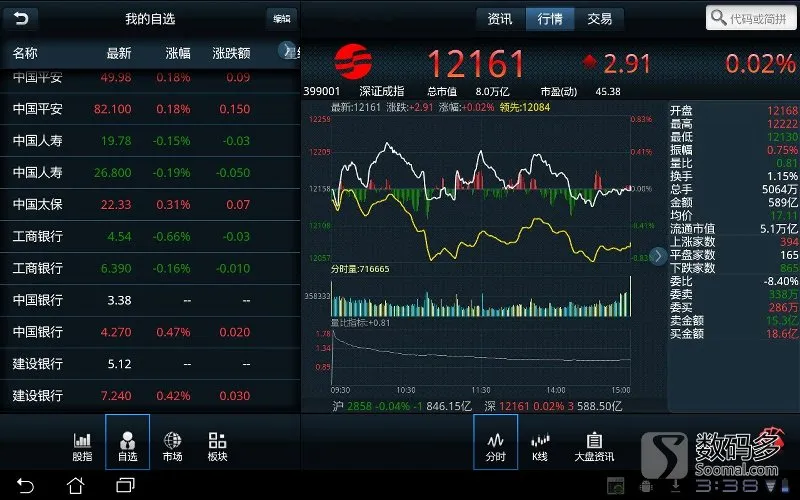Select 工商银行 row priced 4.54
Screen dimensions: 800x500
click(x=150, y=236)
